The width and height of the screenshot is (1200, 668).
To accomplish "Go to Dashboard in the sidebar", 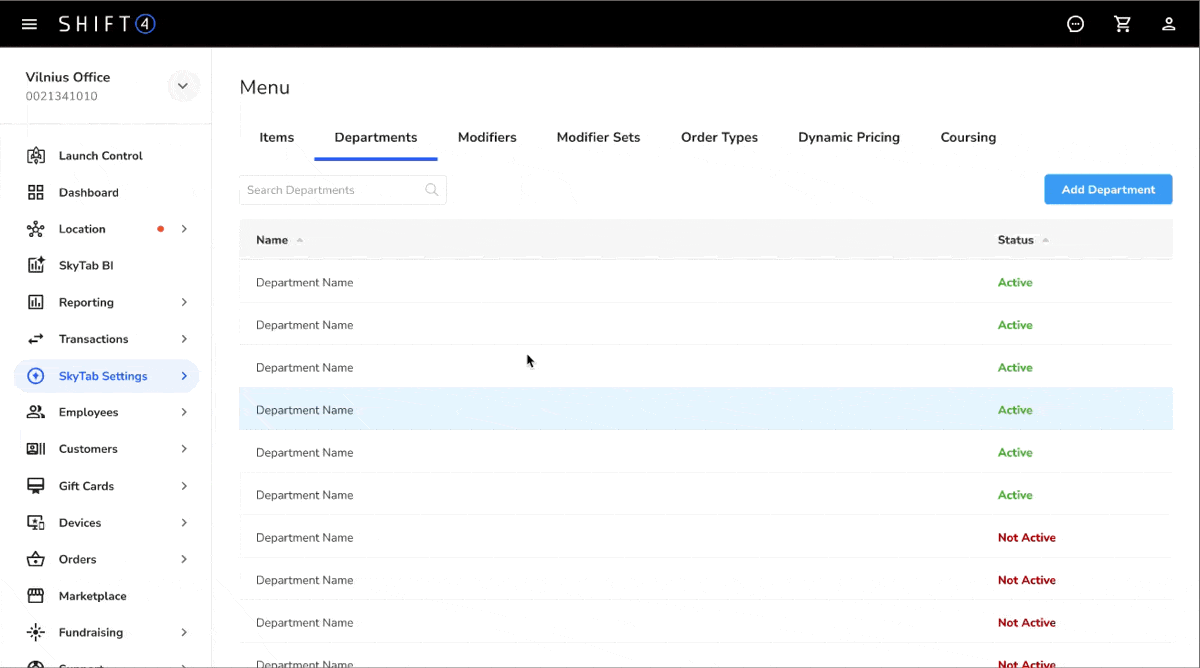I will pos(88,192).
